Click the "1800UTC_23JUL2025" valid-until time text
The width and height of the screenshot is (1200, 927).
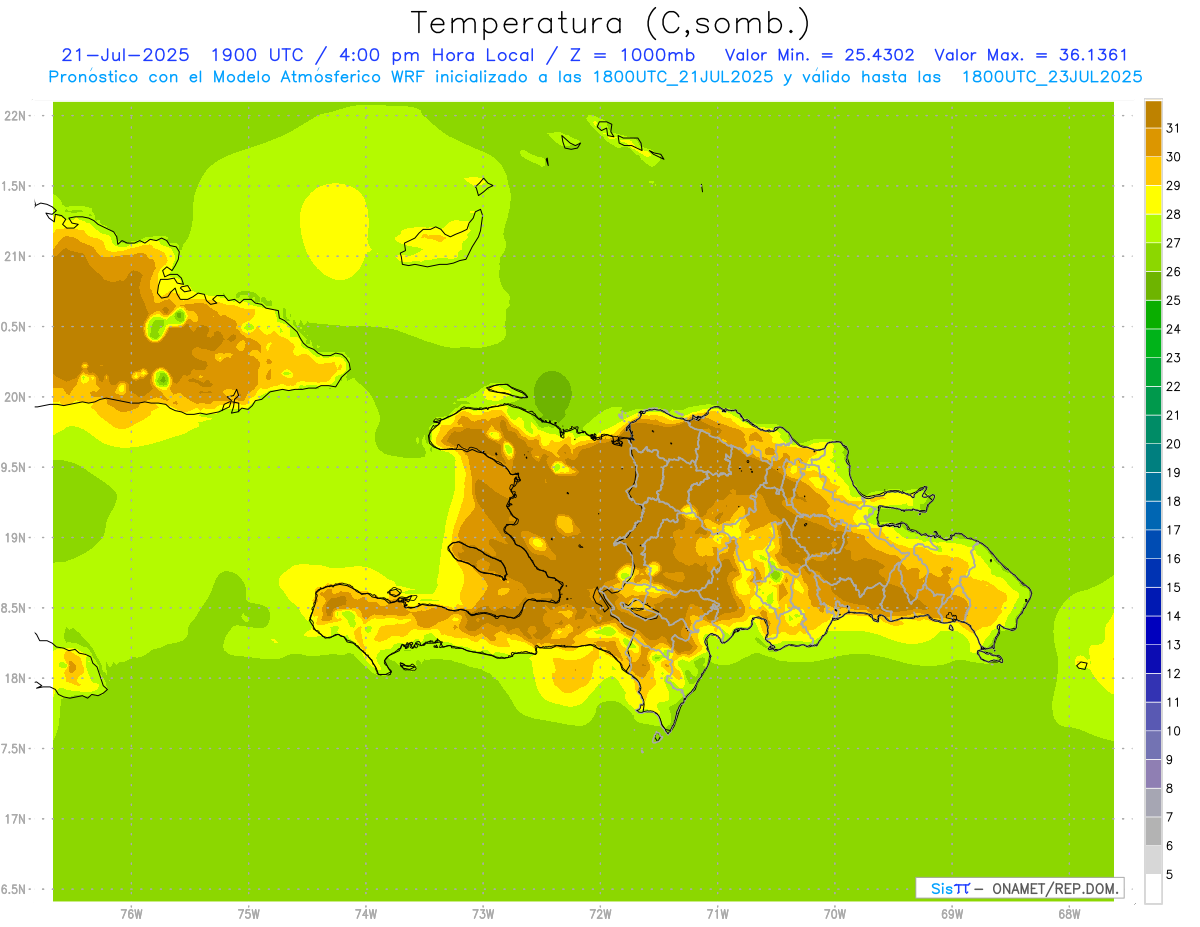point(1052,77)
